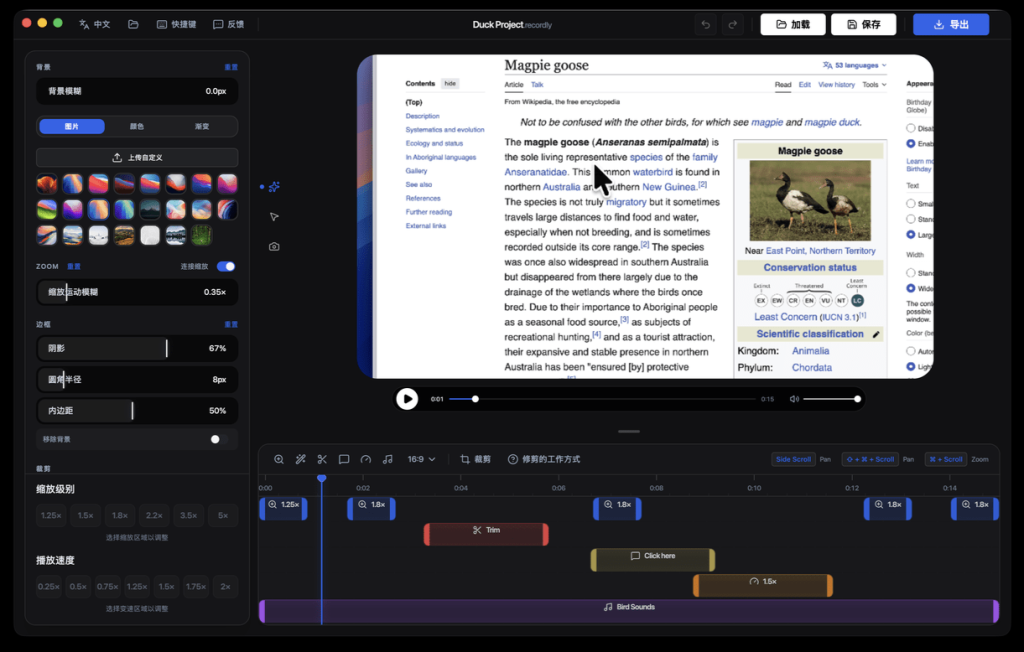Open the 16:9 aspect ratio dropdown
Screen dimensions: 1024x652
coord(421,459)
